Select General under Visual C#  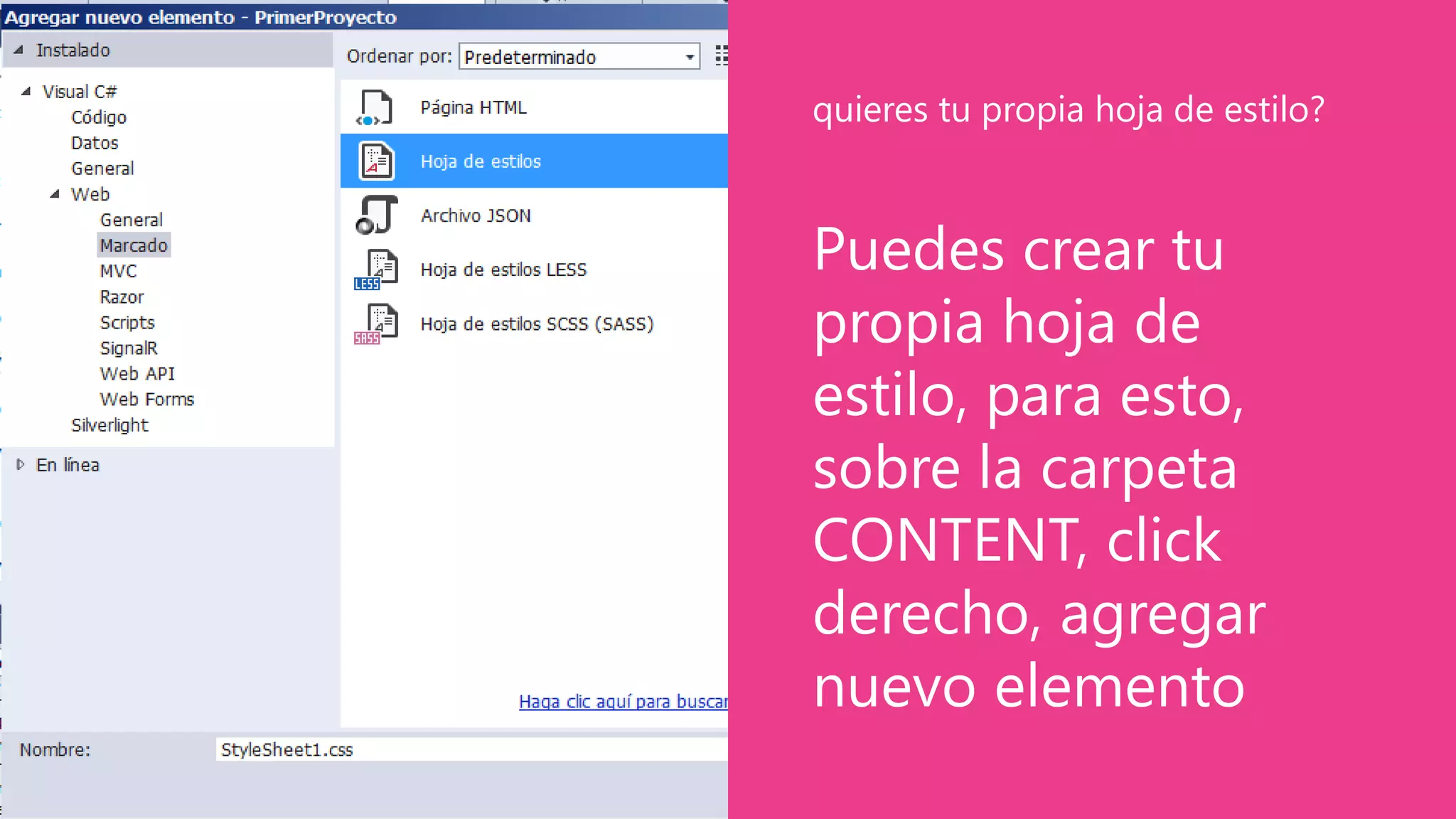(102, 168)
